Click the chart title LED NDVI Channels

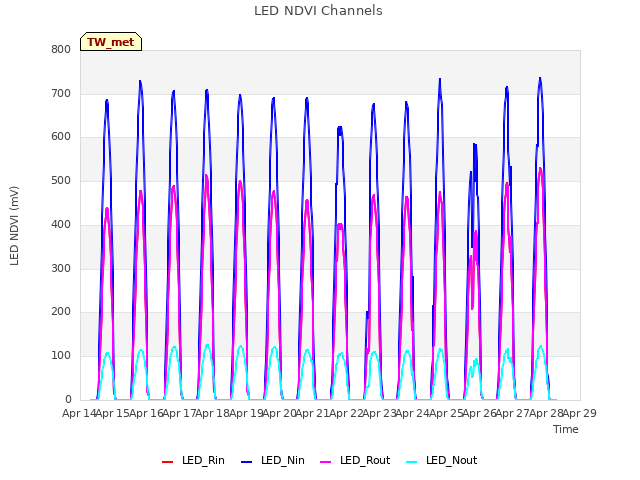tap(318, 11)
